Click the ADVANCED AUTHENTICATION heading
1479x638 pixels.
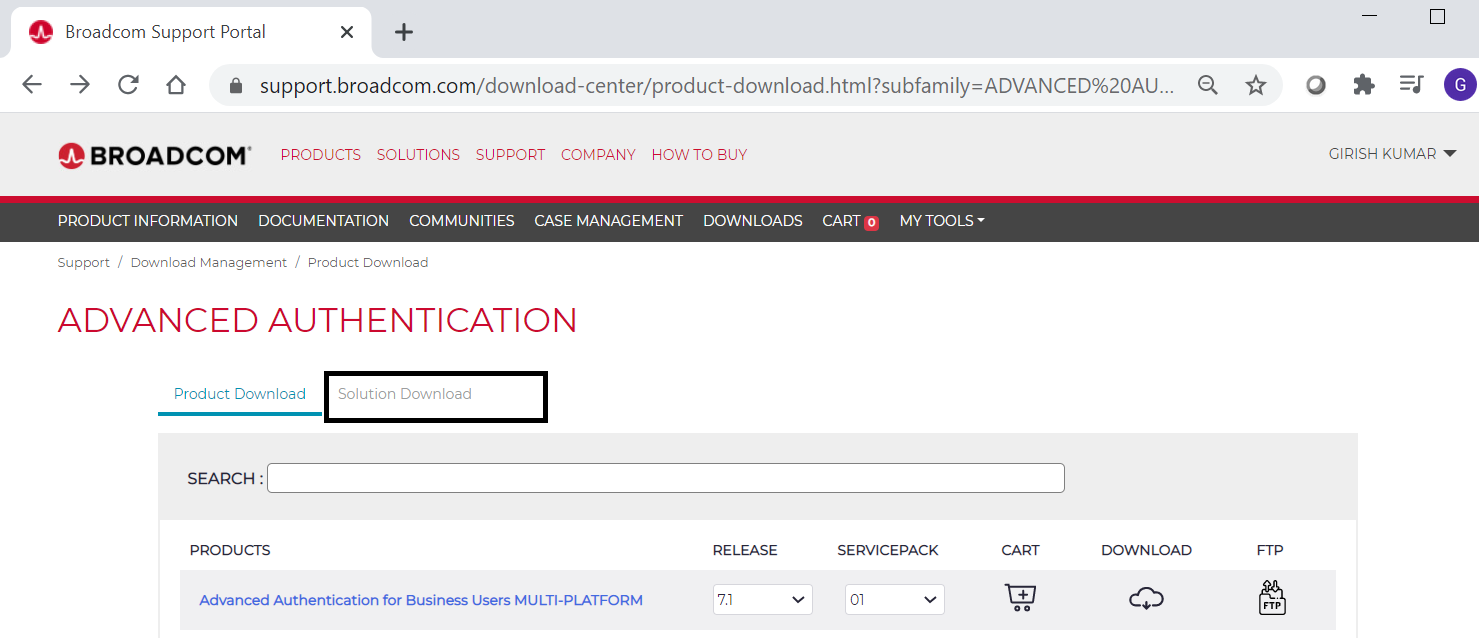tap(318, 320)
